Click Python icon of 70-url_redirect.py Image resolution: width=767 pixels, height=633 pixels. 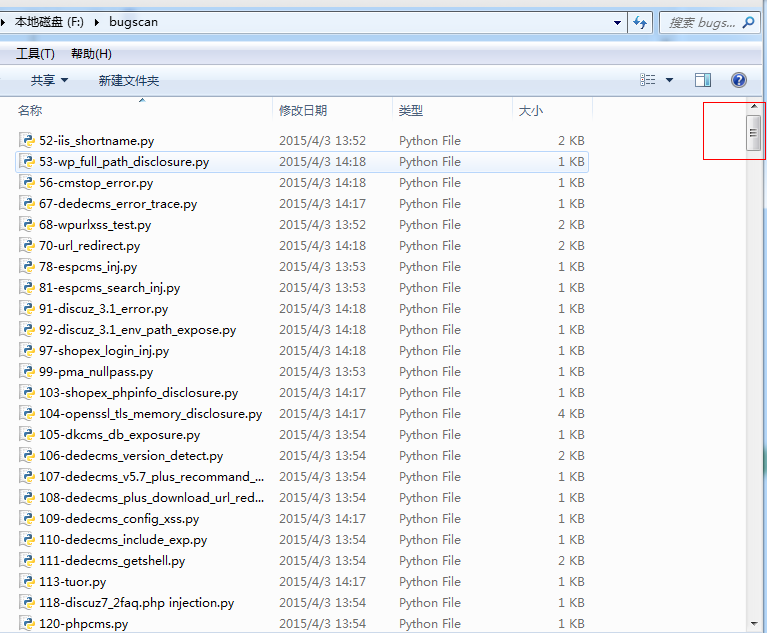pos(27,246)
